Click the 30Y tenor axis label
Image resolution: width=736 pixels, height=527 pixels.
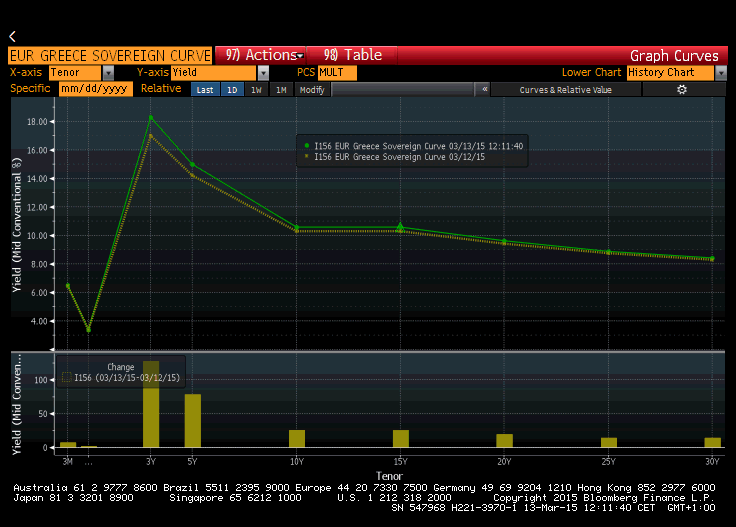[713, 462]
